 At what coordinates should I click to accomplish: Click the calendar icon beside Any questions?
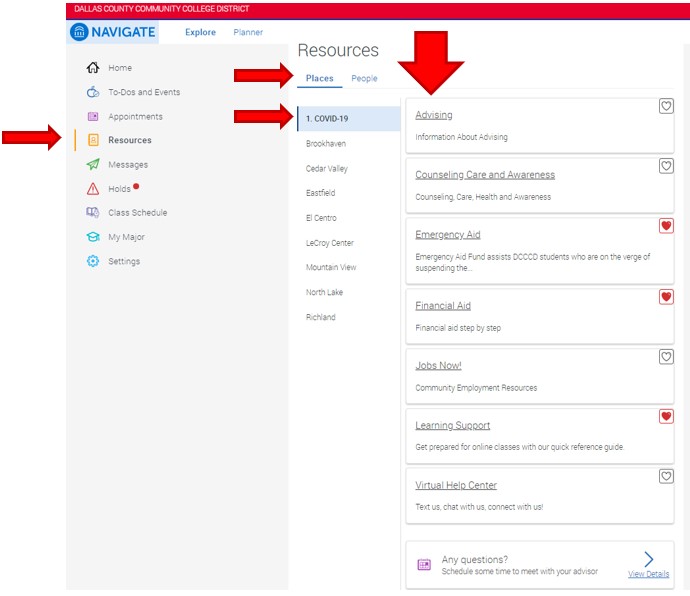[424, 565]
